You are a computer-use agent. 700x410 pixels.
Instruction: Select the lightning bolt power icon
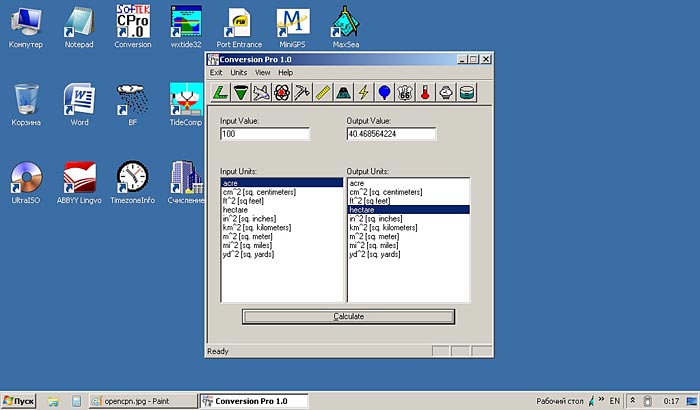click(x=364, y=92)
